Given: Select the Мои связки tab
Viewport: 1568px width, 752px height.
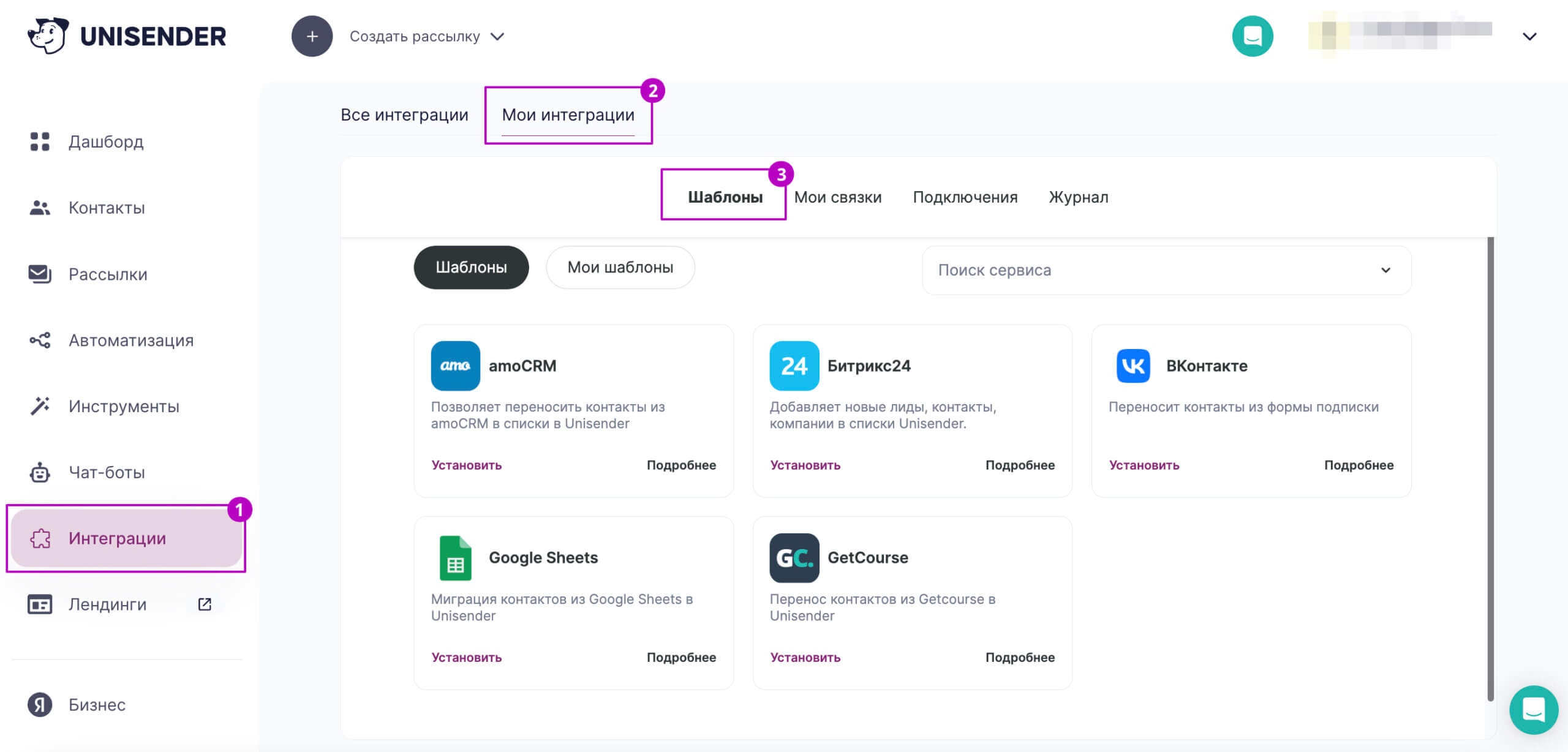Looking at the screenshot, I should point(838,197).
